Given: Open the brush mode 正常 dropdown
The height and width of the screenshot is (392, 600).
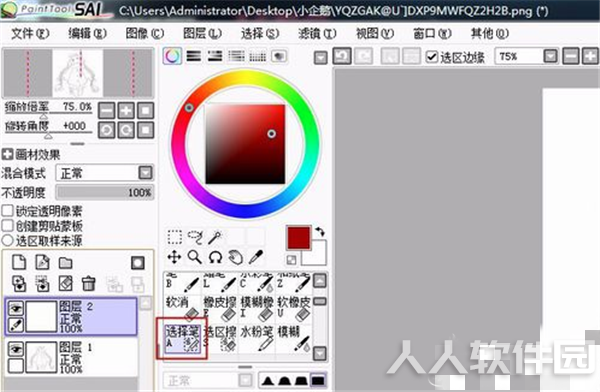Looking at the screenshot, I should pos(208,381).
